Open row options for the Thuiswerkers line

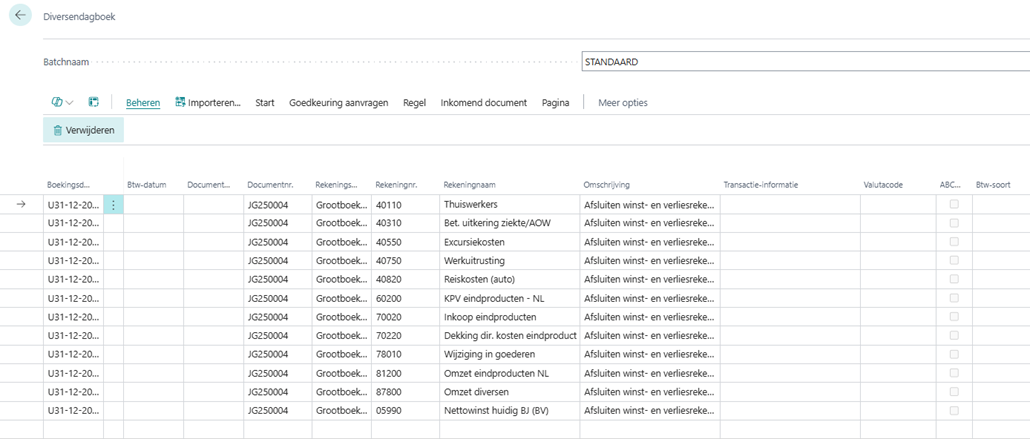pyautogui.click(x=113, y=205)
